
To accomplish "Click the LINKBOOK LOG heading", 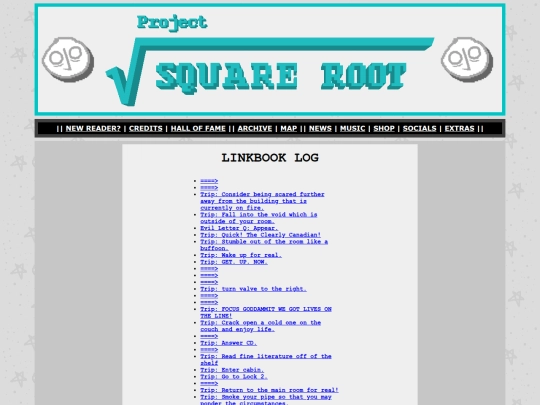I will [x=270, y=158].
